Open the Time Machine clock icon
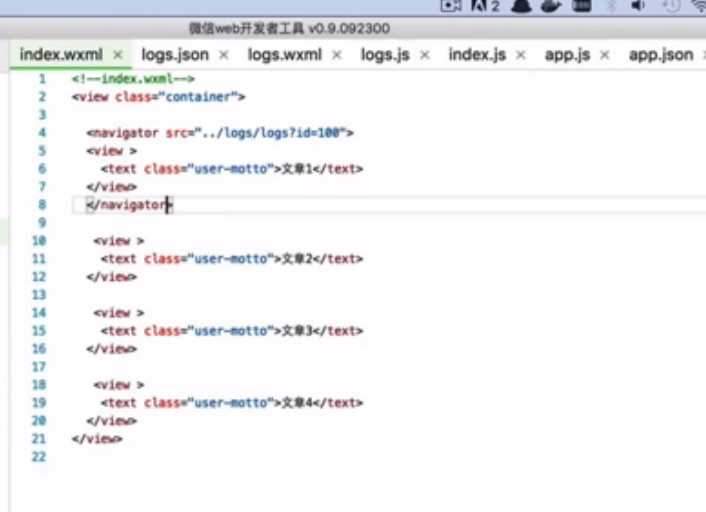Viewport: 706px width, 512px height. [671, 5]
